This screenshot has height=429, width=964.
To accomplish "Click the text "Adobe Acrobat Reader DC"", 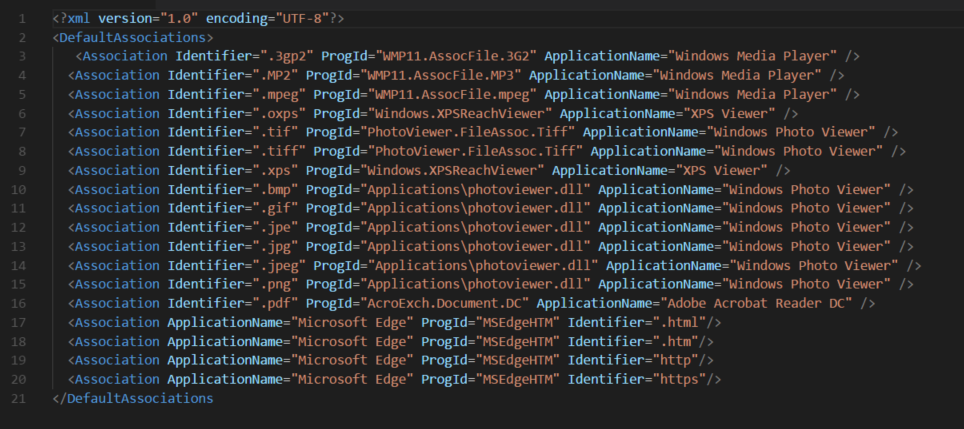I will 756,303.
